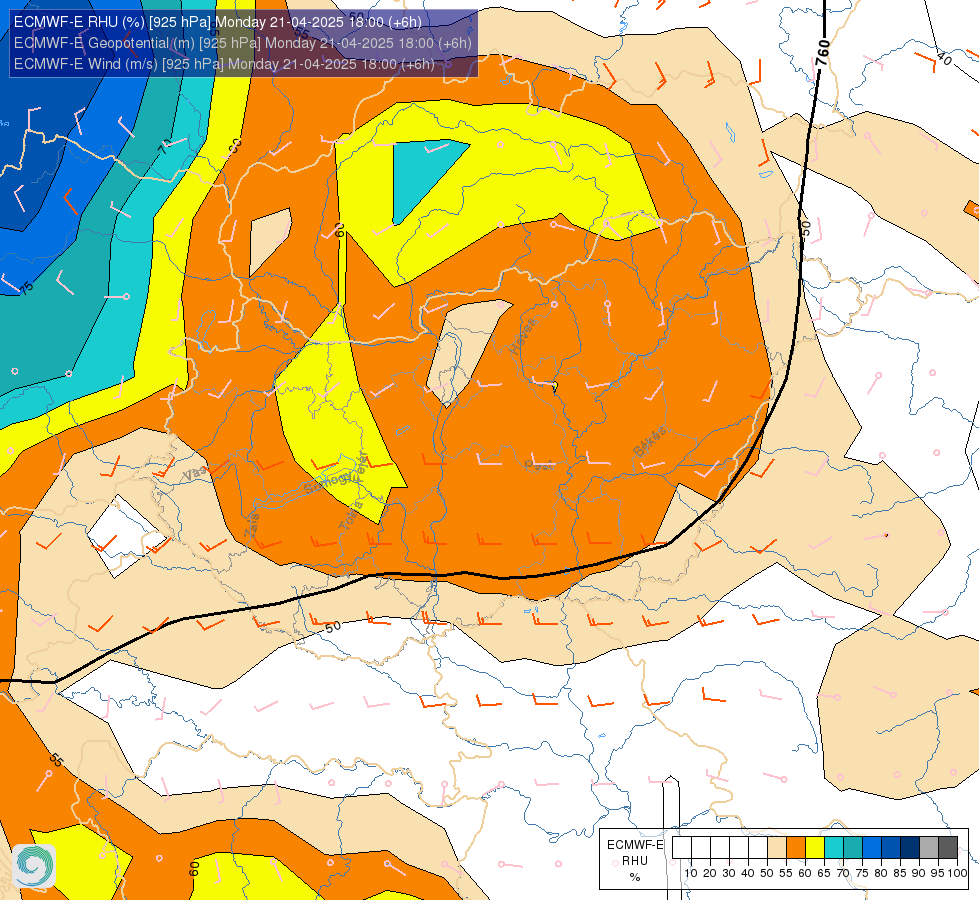
Task: Select the yellow 60-65 legend swatch
Action: click(815, 847)
